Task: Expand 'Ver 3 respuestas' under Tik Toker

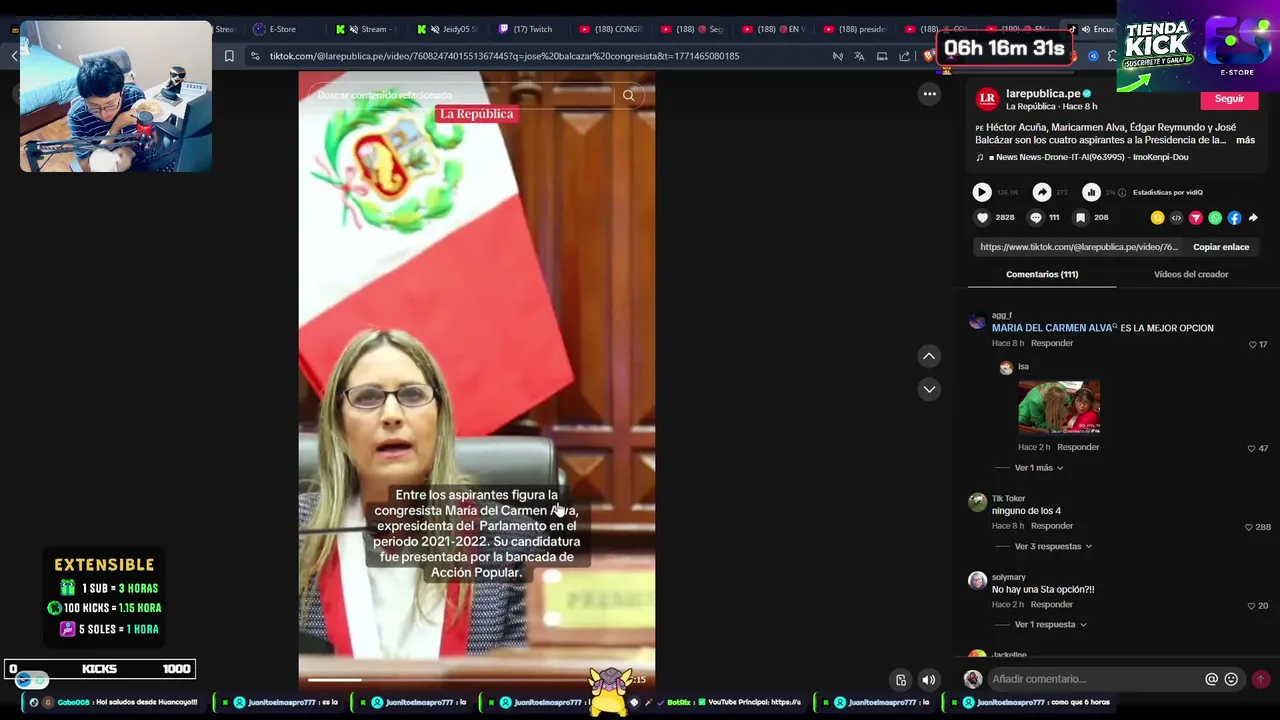Action: [1053, 546]
